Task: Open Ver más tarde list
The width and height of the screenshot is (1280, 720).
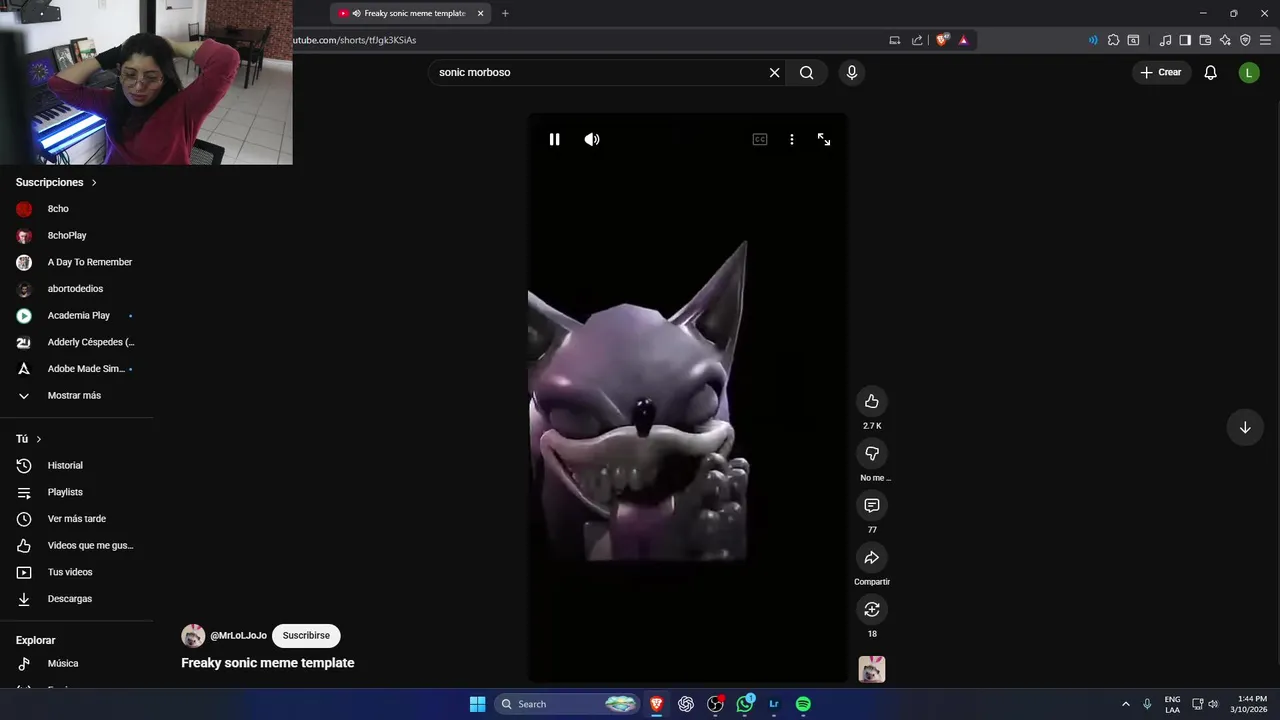Action: 77,519
